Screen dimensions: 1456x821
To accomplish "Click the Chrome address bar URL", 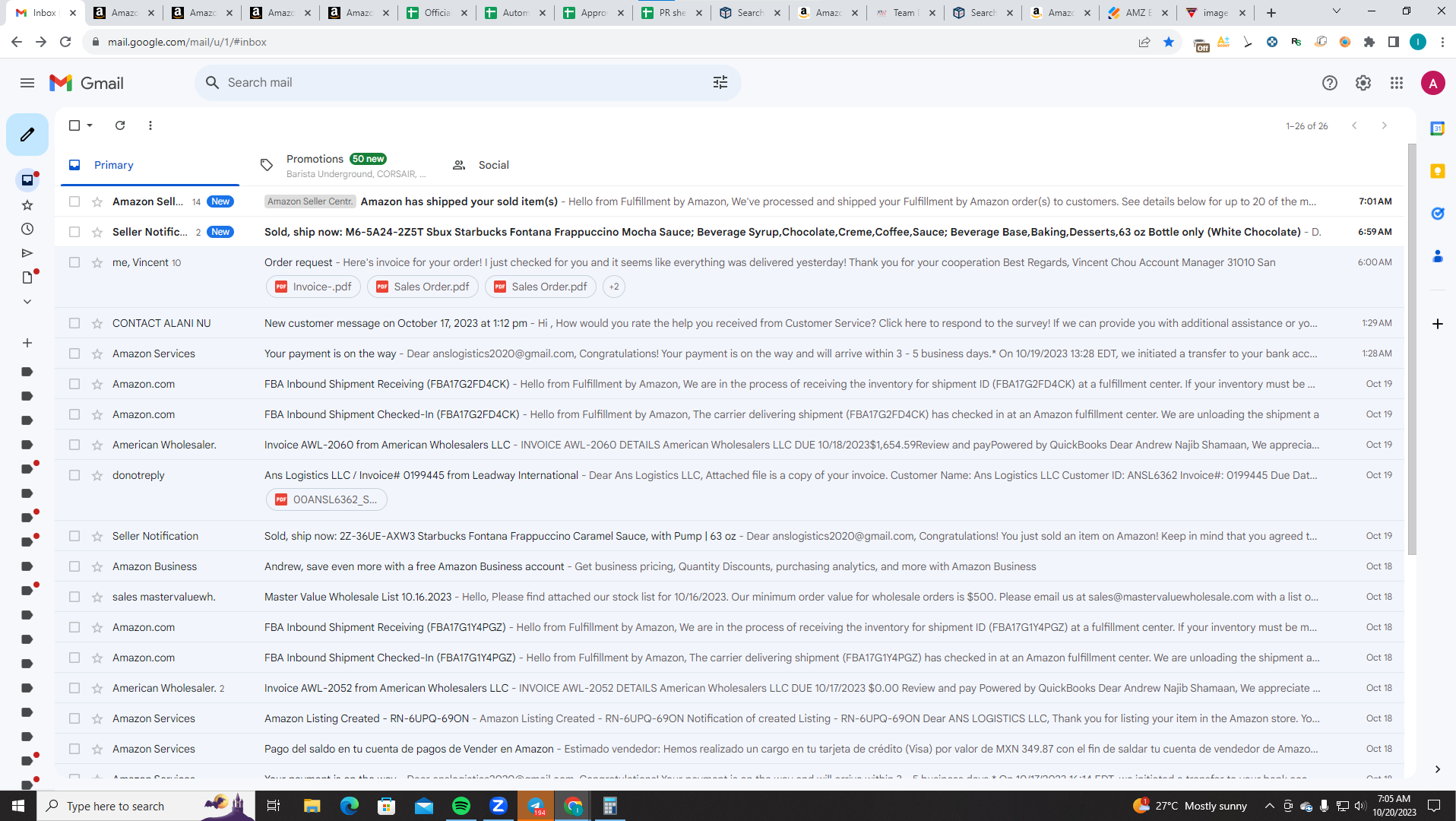I will point(187,42).
